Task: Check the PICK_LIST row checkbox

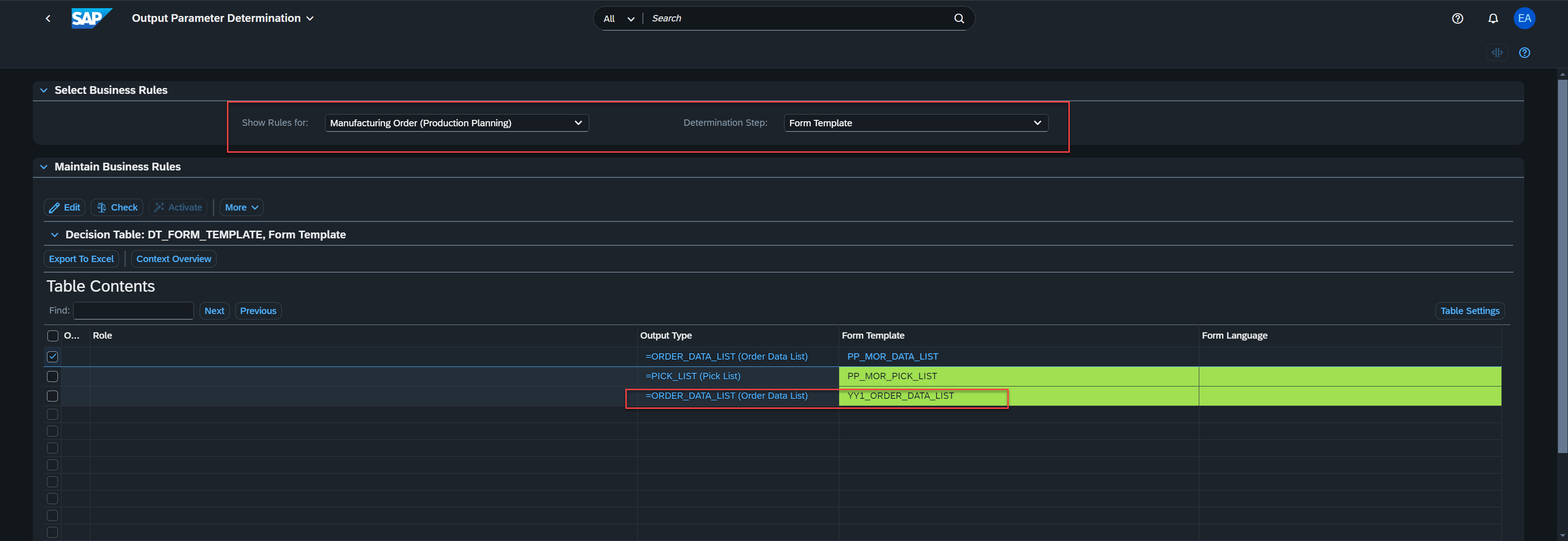Action: point(53,376)
